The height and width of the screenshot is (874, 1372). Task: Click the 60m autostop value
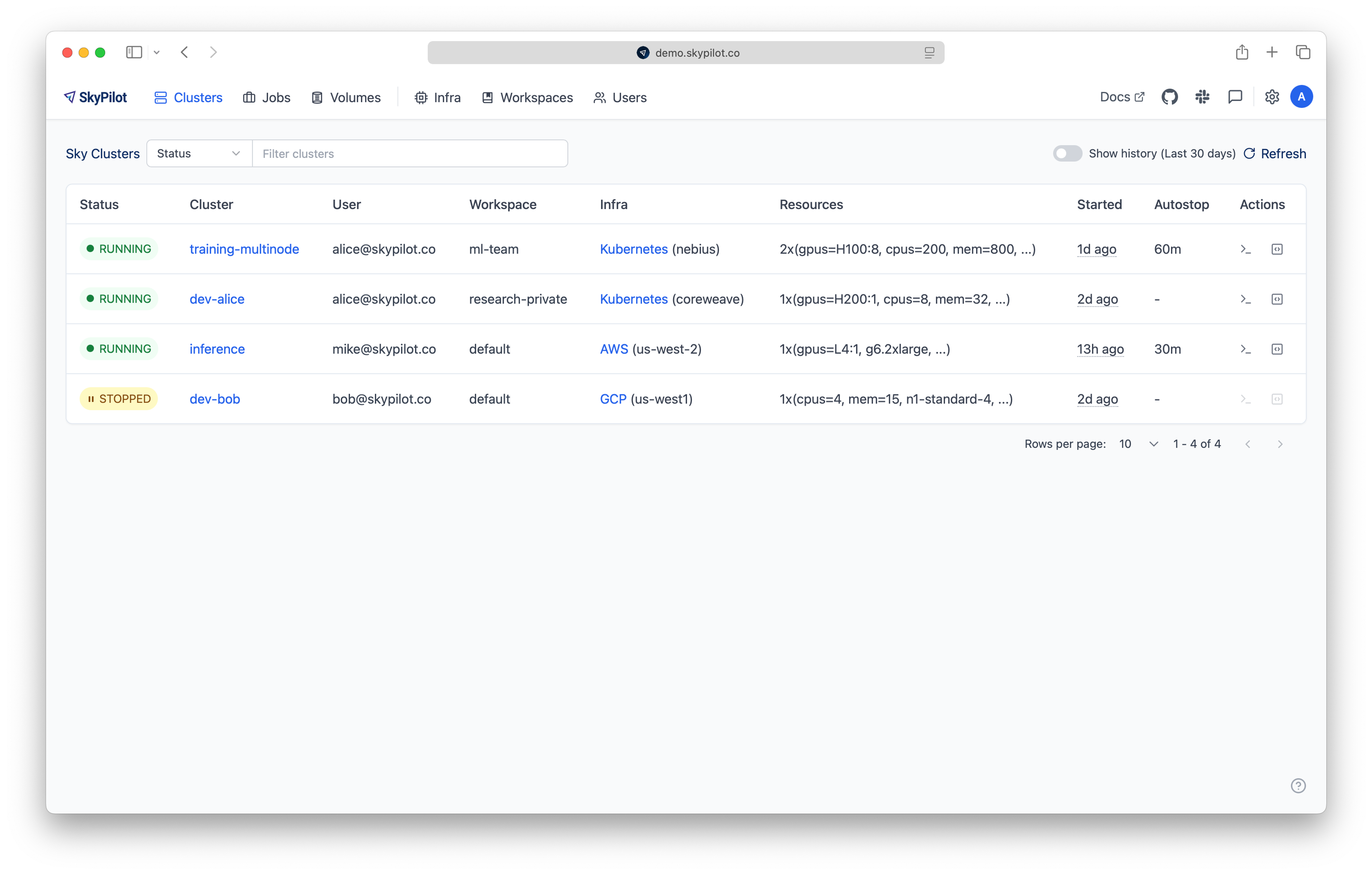coord(1168,249)
